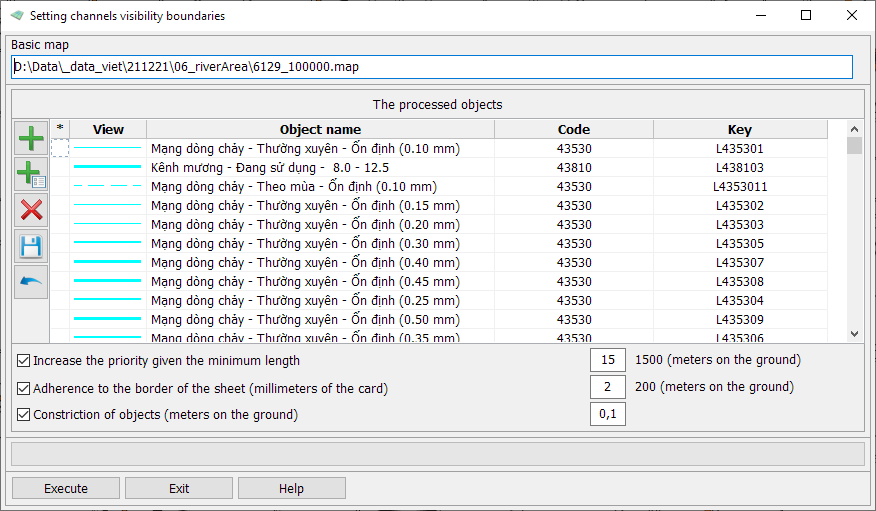876x511 pixels.
Task: Click the Object name column header
Action: click(x=320, y=129)
